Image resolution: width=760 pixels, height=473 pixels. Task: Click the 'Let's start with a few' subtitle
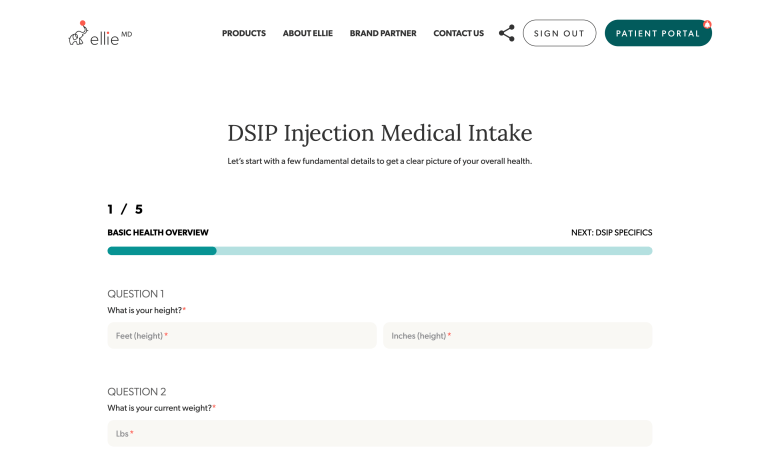(380, 161)
